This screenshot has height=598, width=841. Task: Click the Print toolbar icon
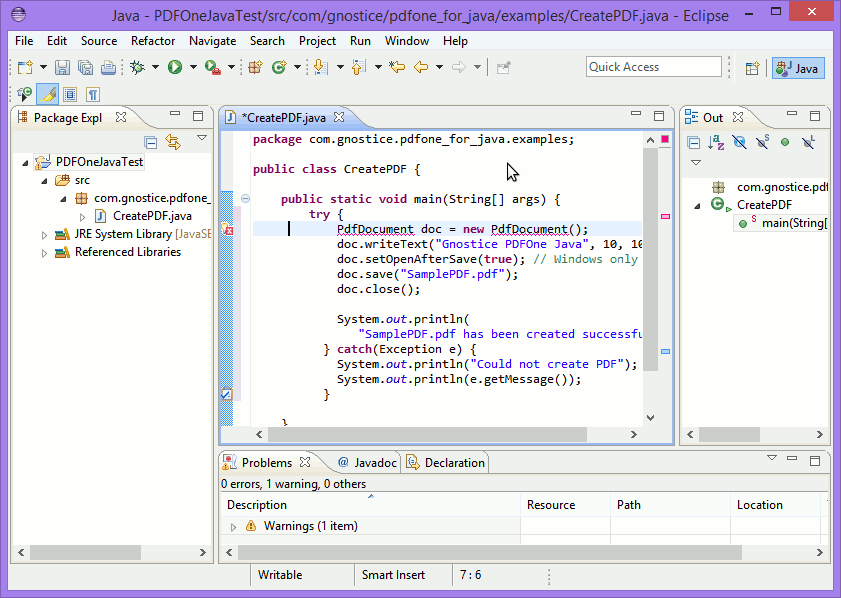click(x=108, y=67)
